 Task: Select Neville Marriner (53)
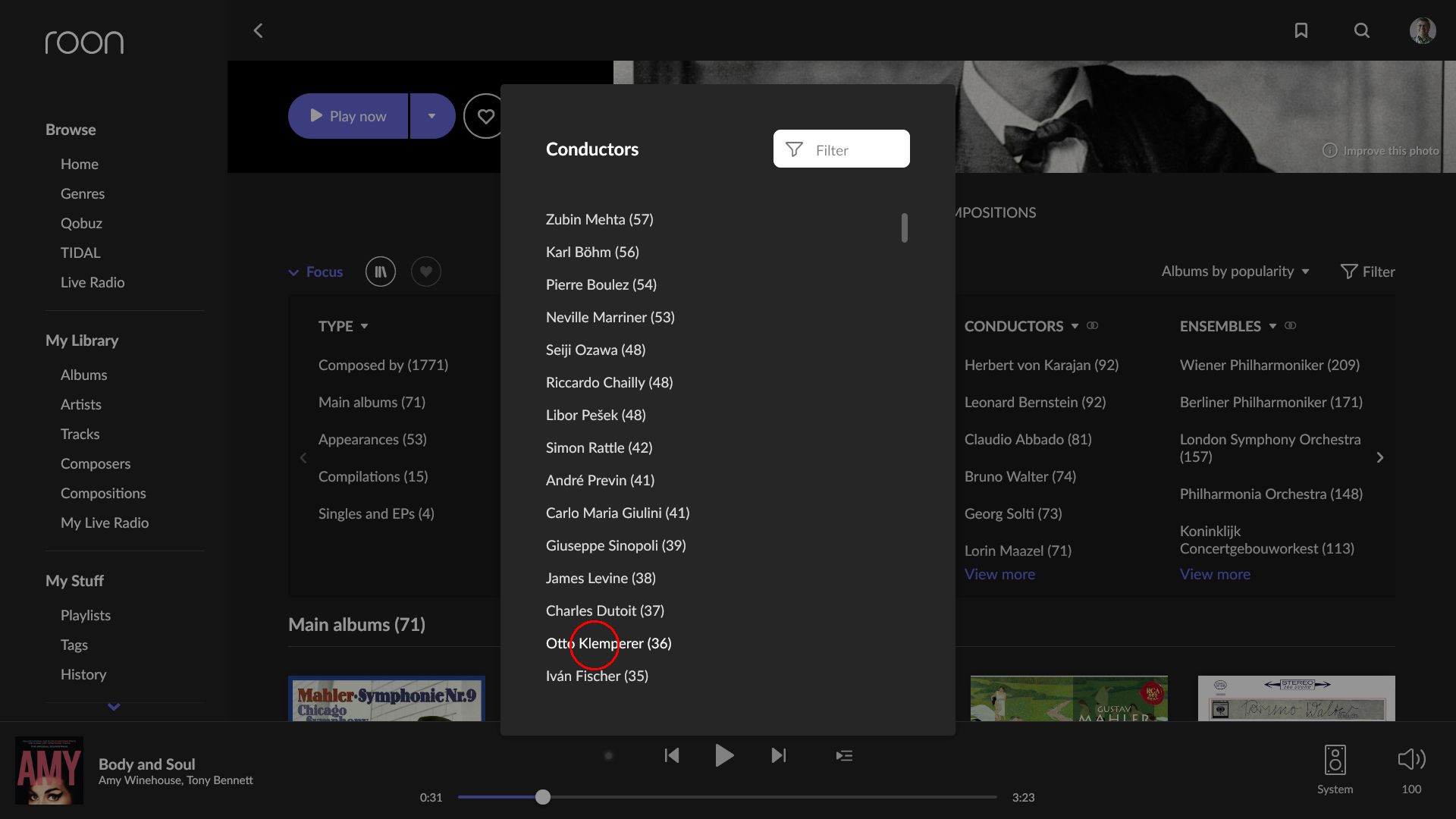point(610,317)
